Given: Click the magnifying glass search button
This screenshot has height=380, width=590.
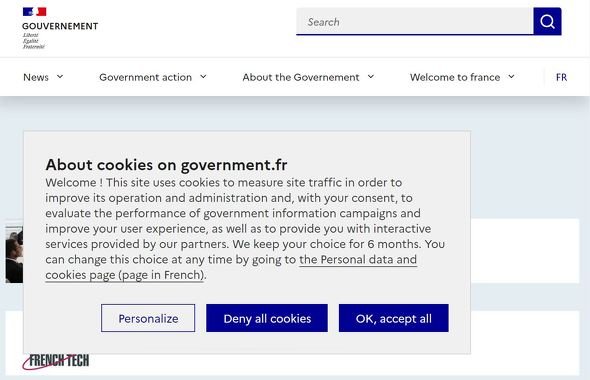Looking at the screenshot, I should [547, 21].
